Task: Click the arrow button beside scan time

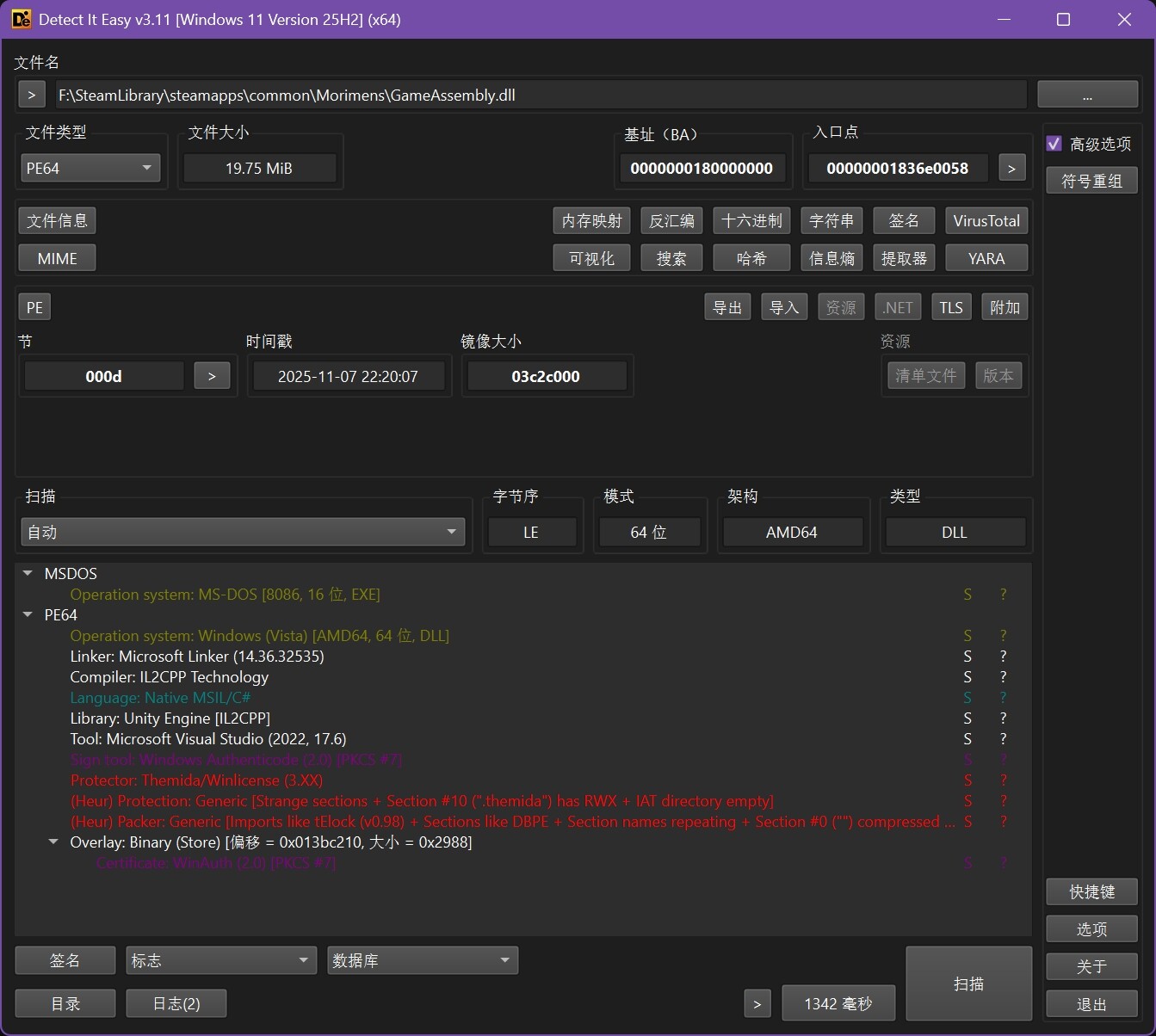Action: (757, 1003)
